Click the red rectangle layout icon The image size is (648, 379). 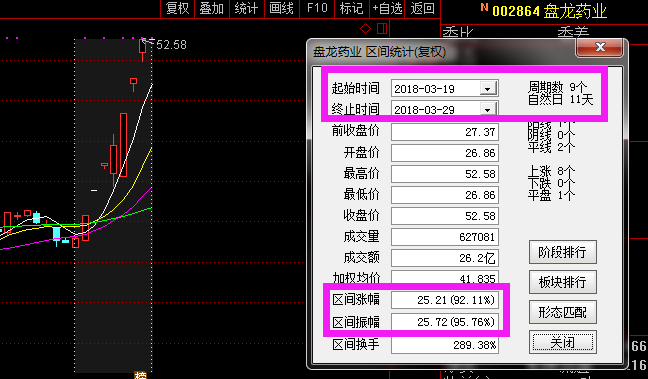coord(382,29)
